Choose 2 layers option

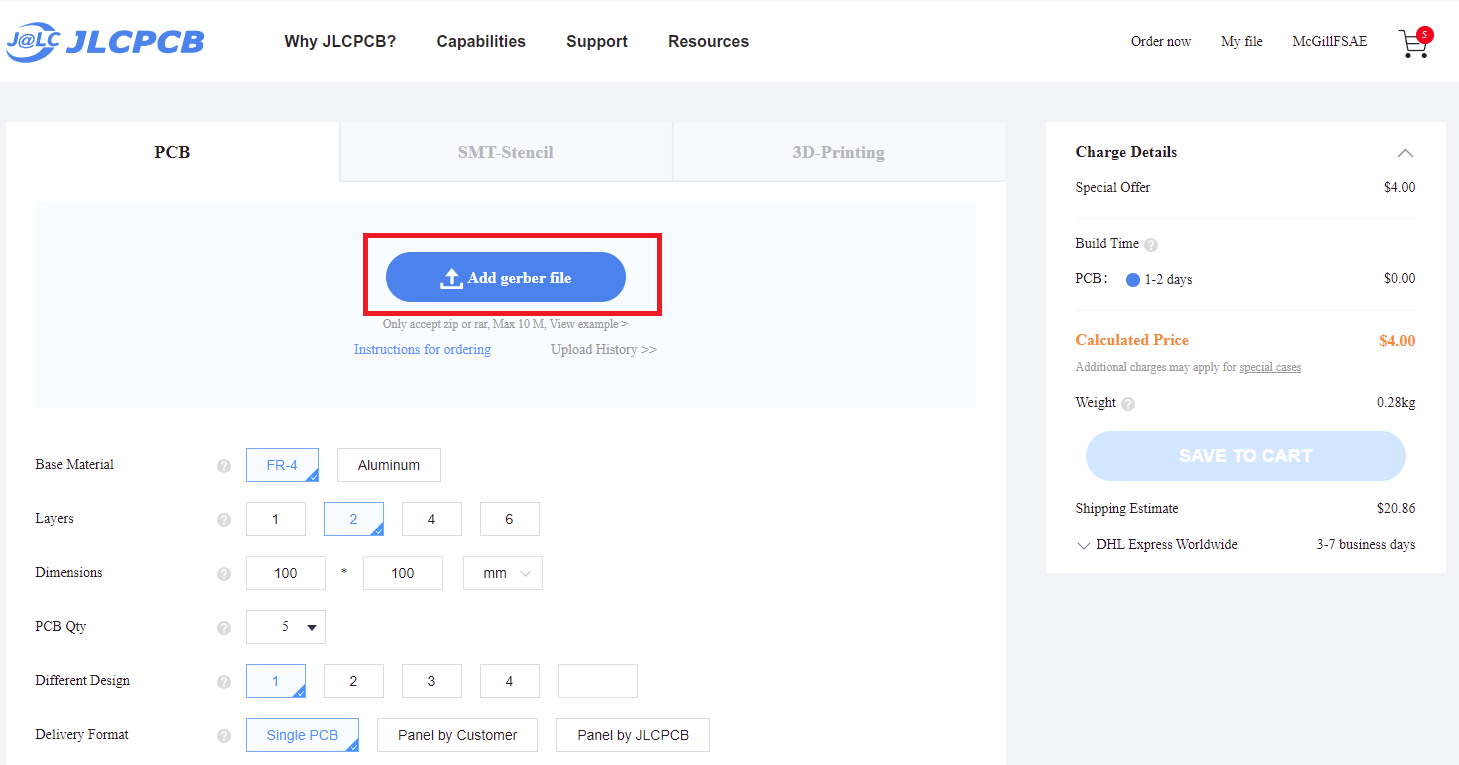point(354,519)
